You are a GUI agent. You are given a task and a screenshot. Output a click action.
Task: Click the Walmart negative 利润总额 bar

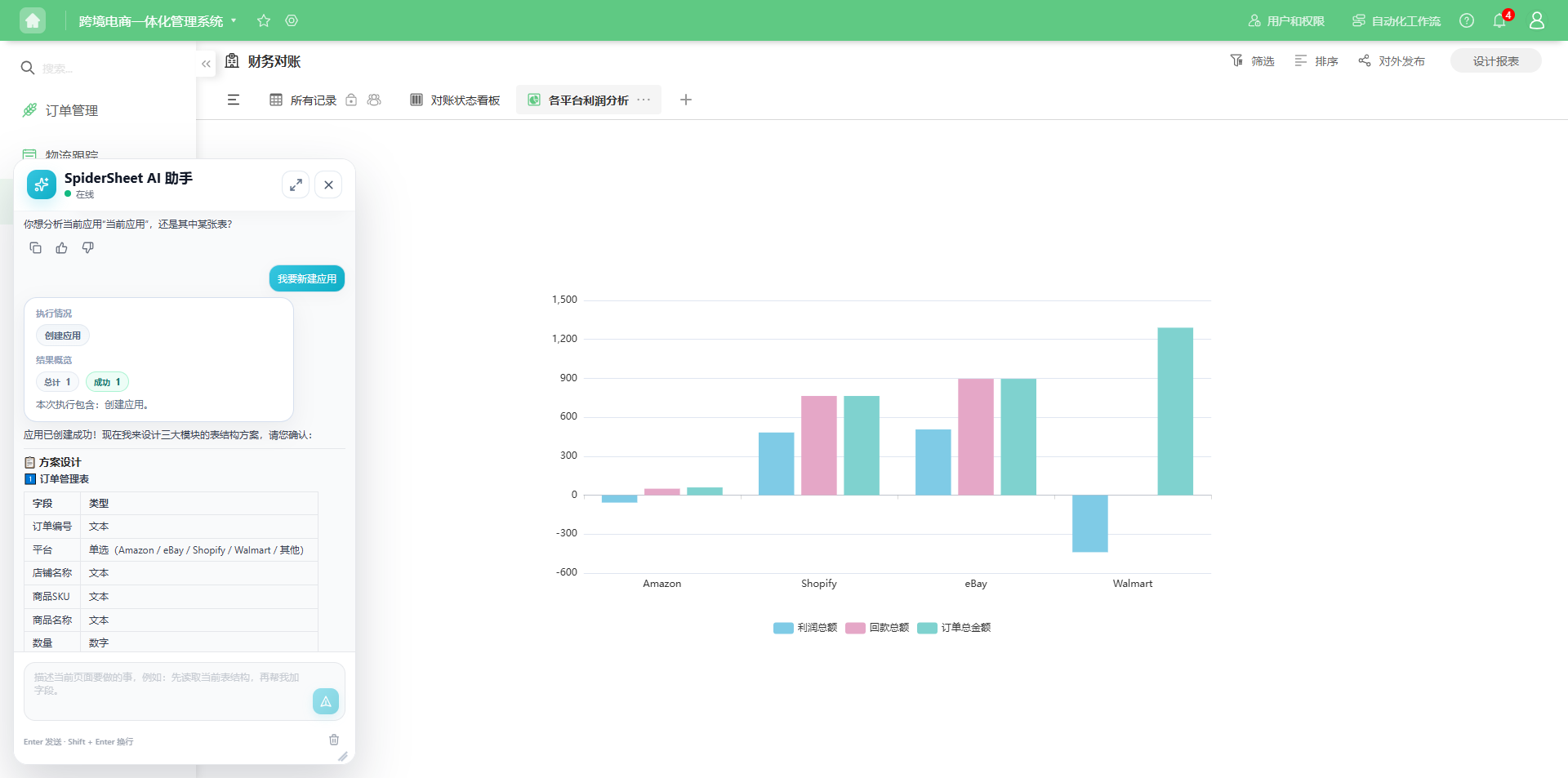(x=1090, y=523)
